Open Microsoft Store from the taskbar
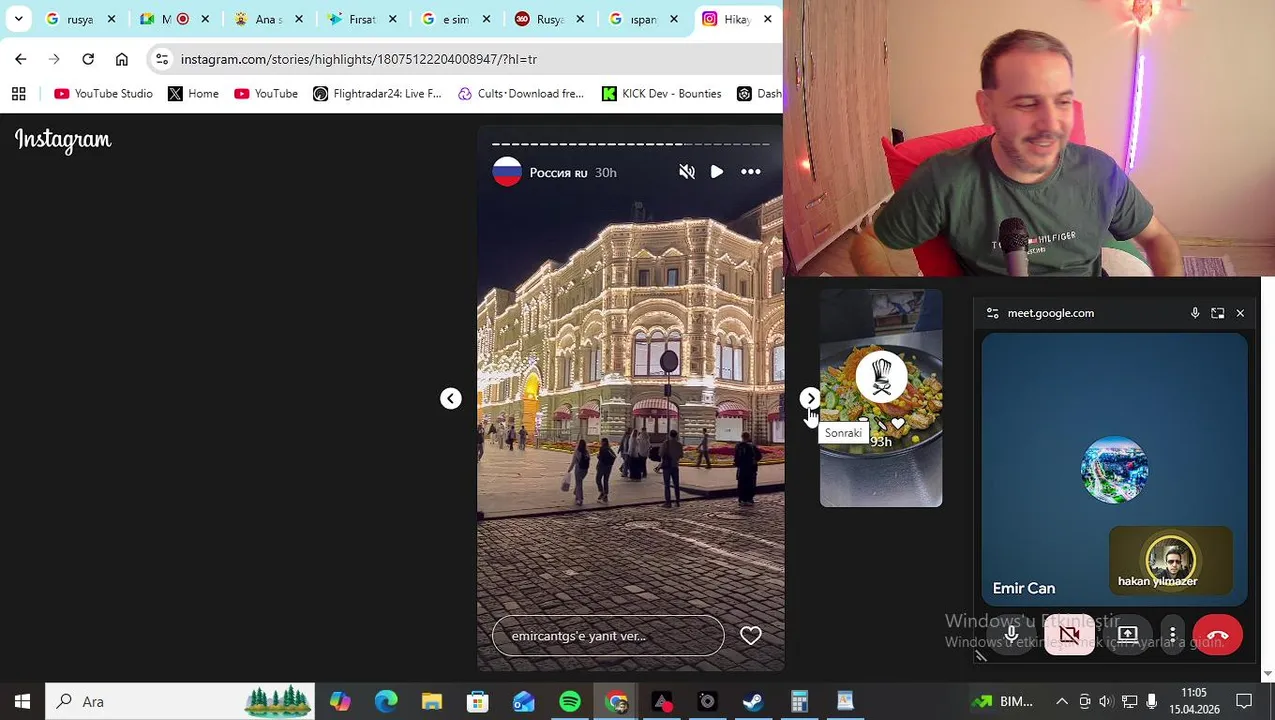Screen dimensions: 1275x720 click(x=478, y=701)
